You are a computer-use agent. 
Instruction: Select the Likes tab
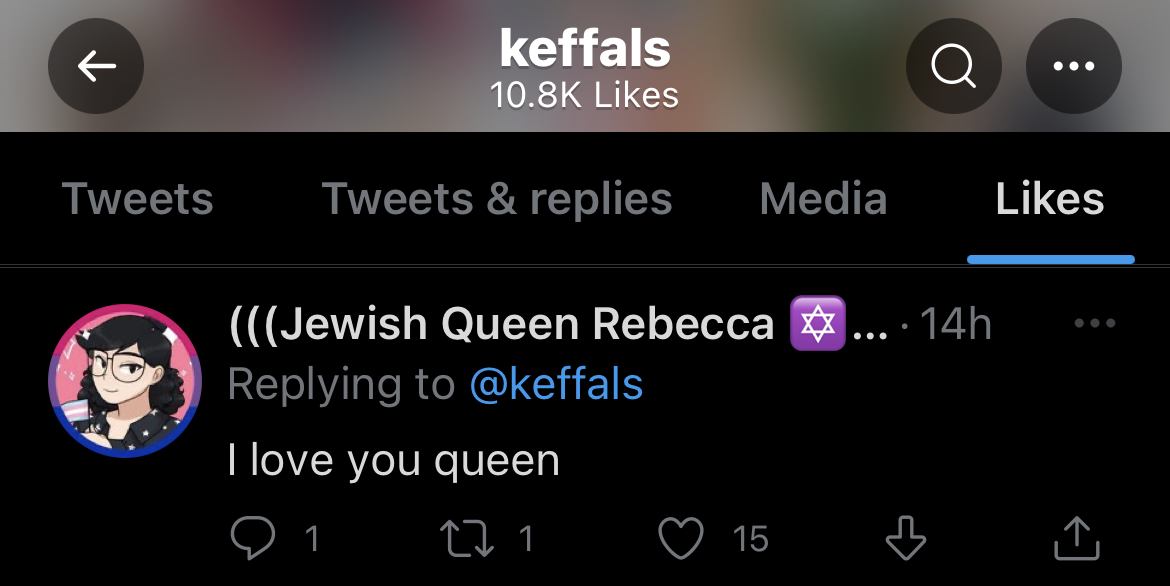pos(1050,199)
